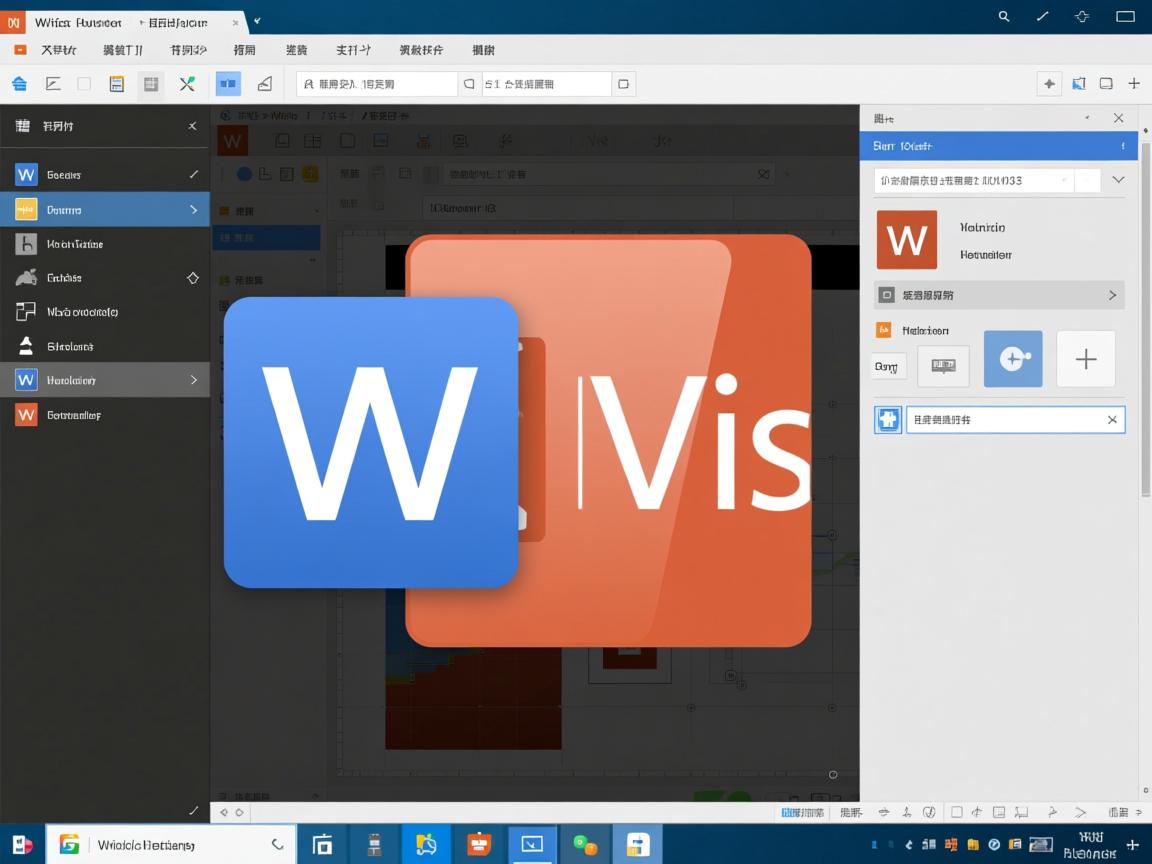This screenshot has width=1152, height=864.
Task: Click the blue circular plus tile in right panel
Action: click(x=1013, y=359)
